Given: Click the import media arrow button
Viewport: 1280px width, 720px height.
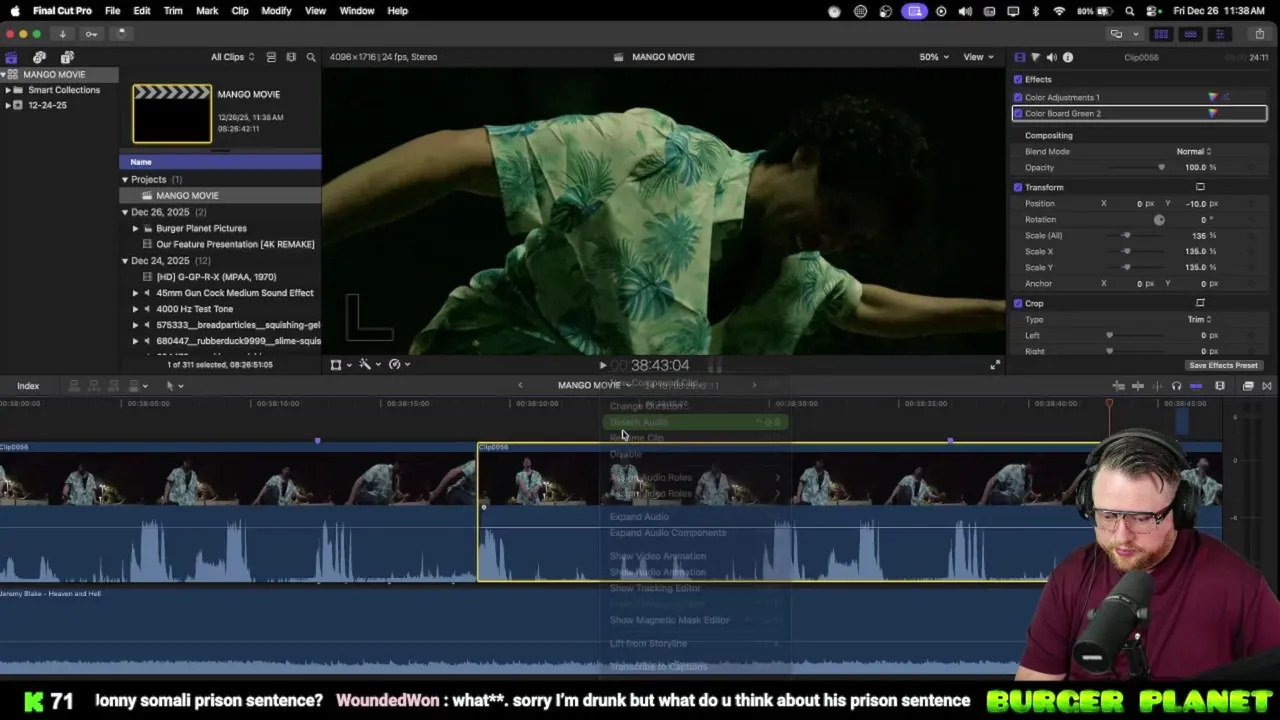Looking at the screenshot, I should tap(62, 34).
